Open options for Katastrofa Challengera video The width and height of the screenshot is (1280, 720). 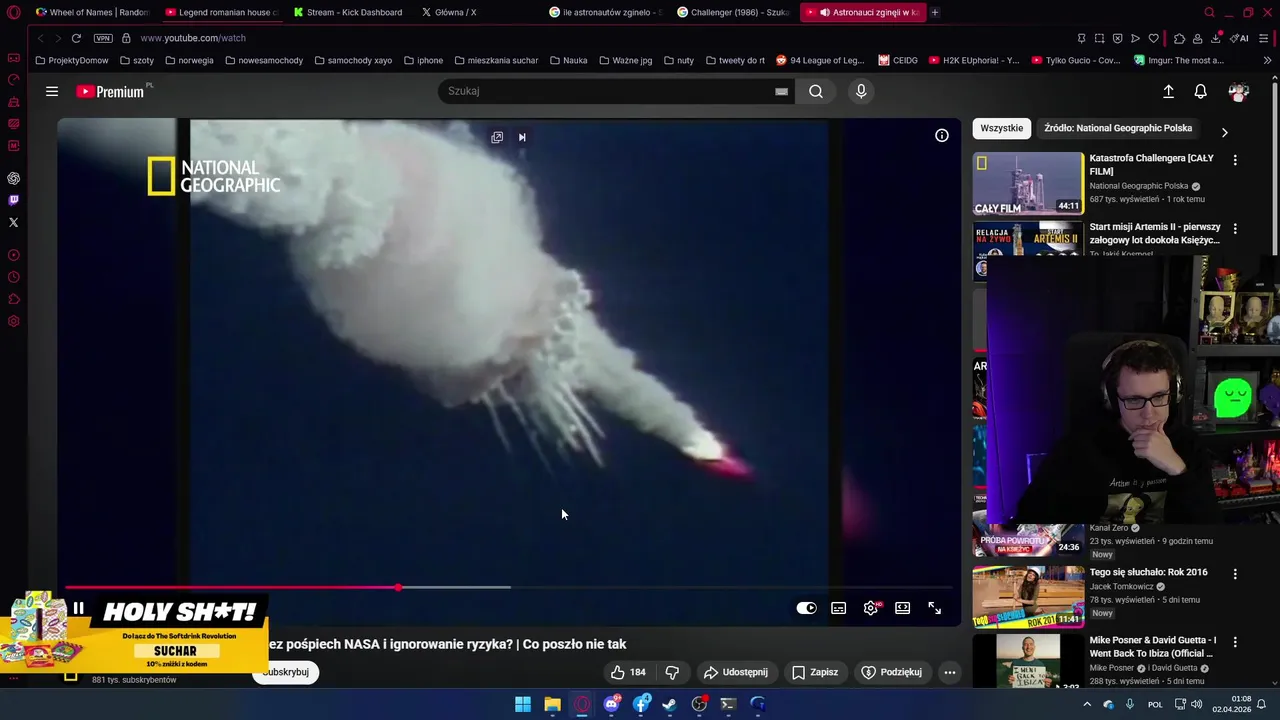click(x=1235, y=160)
